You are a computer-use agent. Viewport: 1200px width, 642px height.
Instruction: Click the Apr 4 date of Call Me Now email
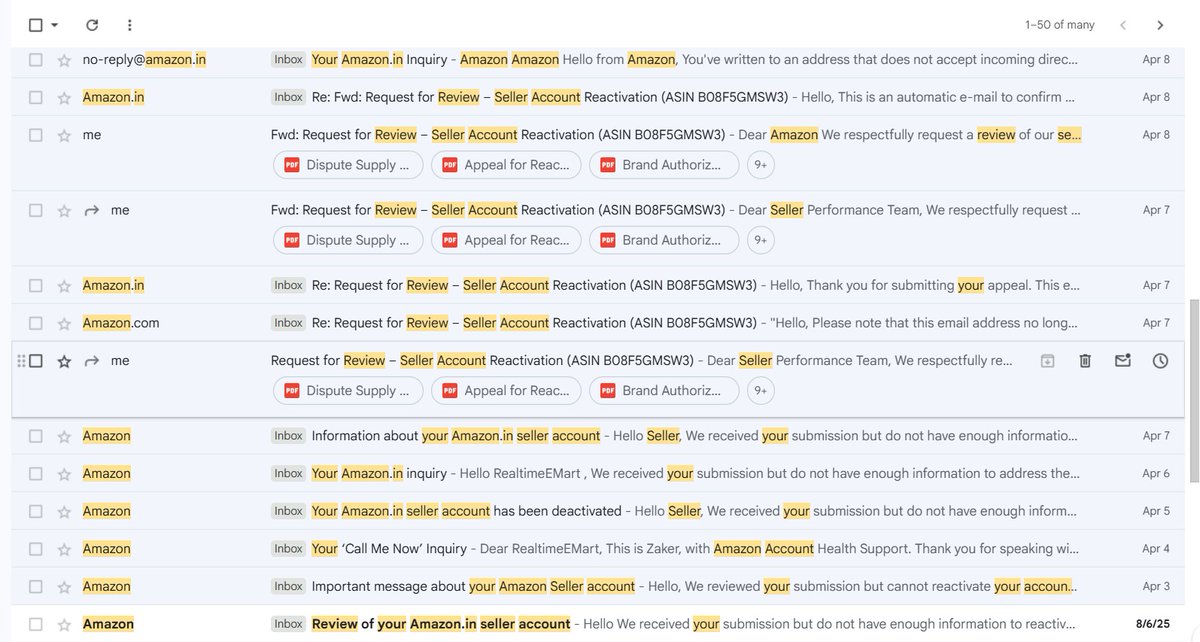tap(1156, 549)
